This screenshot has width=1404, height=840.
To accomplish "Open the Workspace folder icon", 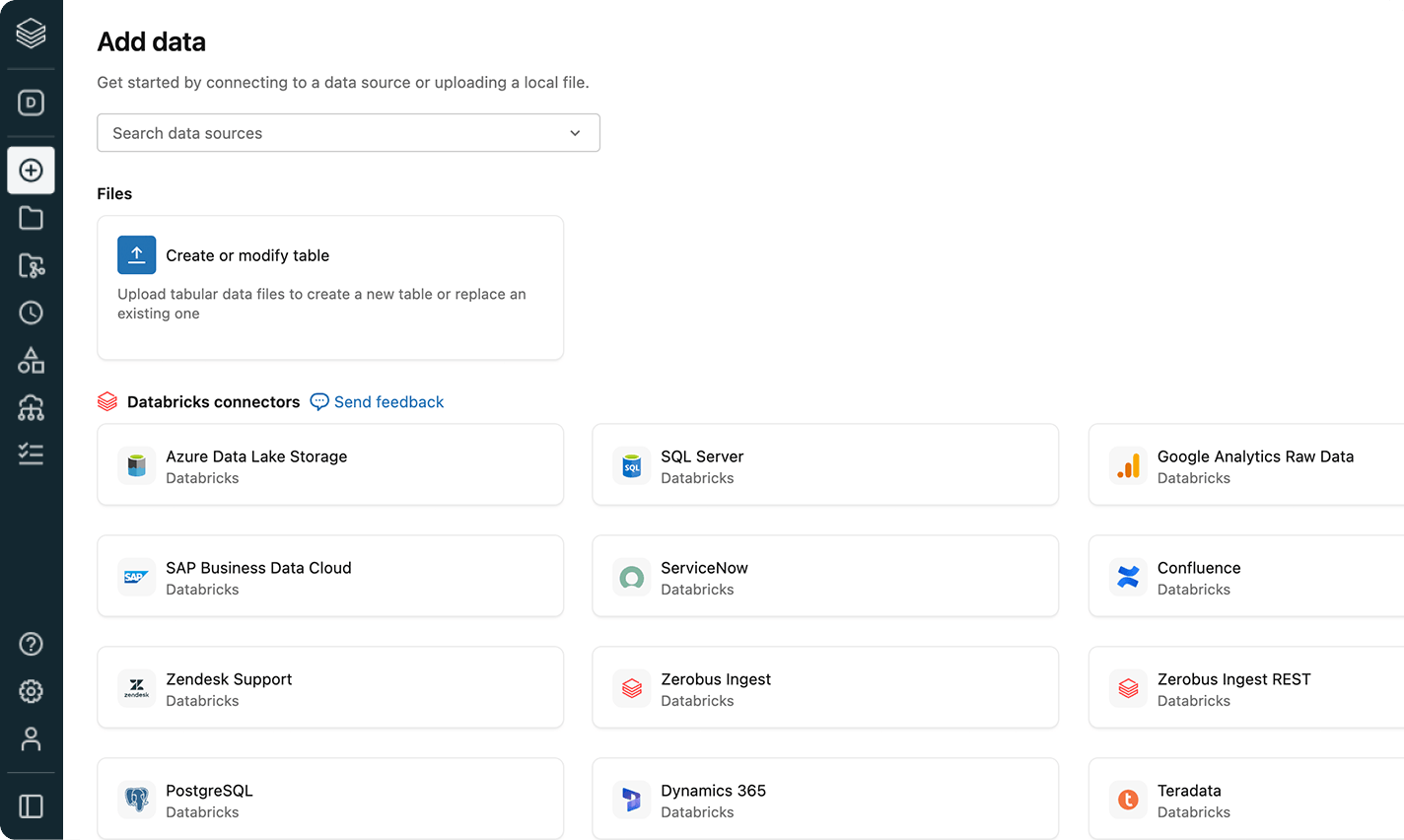I will pyautogui.click(x=31, y=218).
